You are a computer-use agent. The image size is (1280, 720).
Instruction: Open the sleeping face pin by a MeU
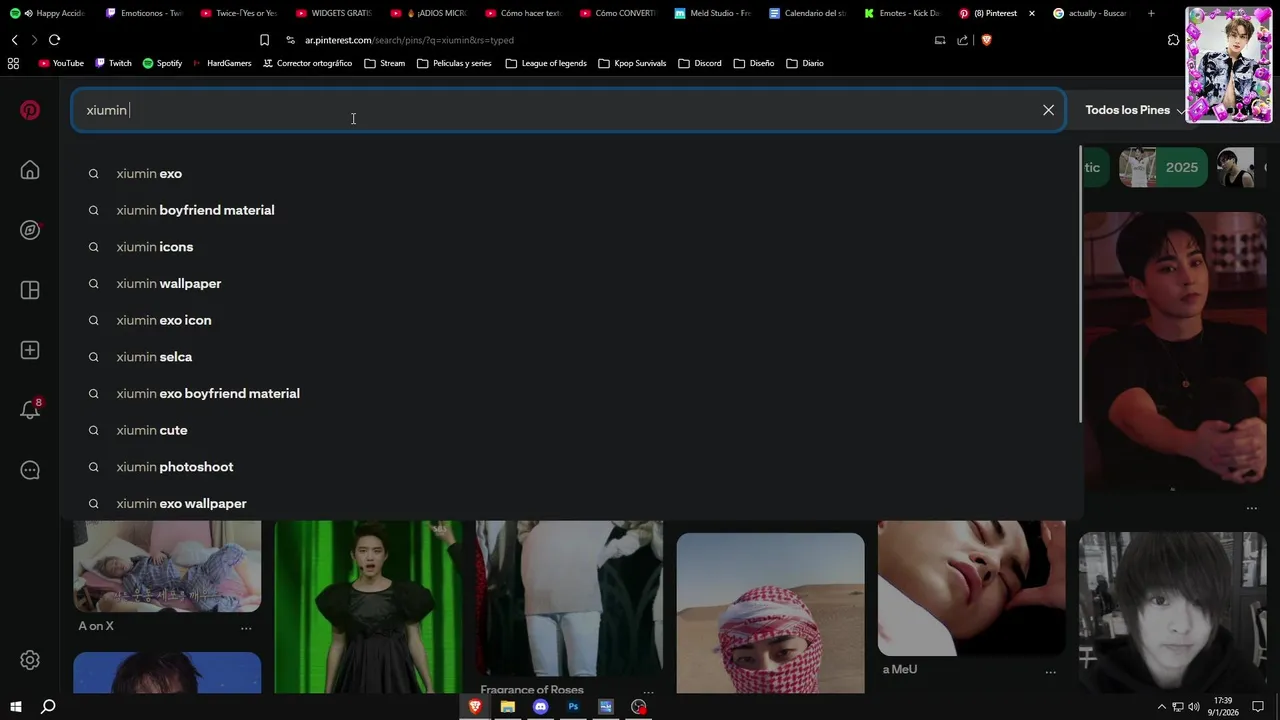click(x=971, y=588)
